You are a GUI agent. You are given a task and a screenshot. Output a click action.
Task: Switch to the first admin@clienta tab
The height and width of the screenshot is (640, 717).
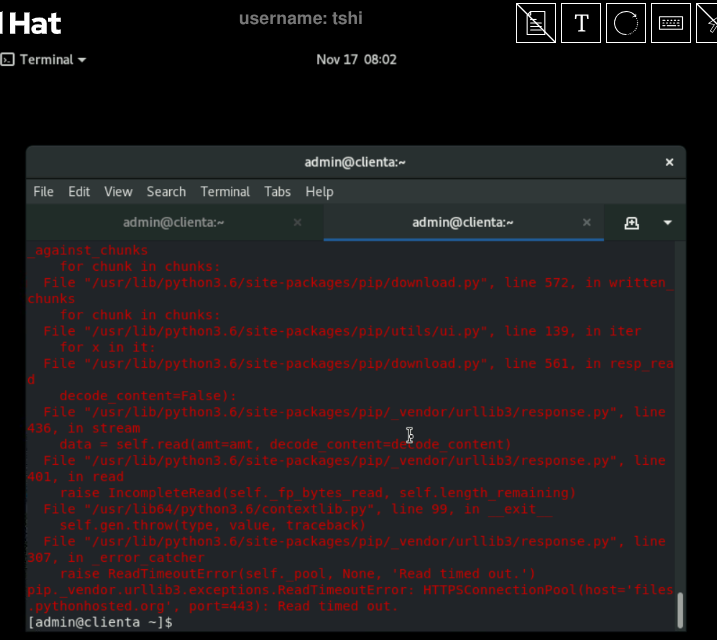(174, 222)
